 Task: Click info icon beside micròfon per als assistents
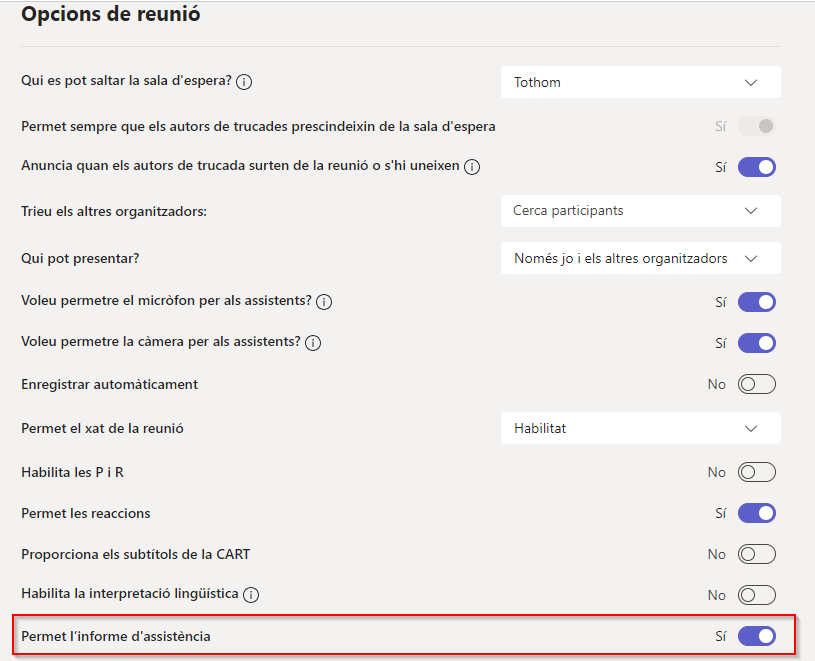(324, 302)
